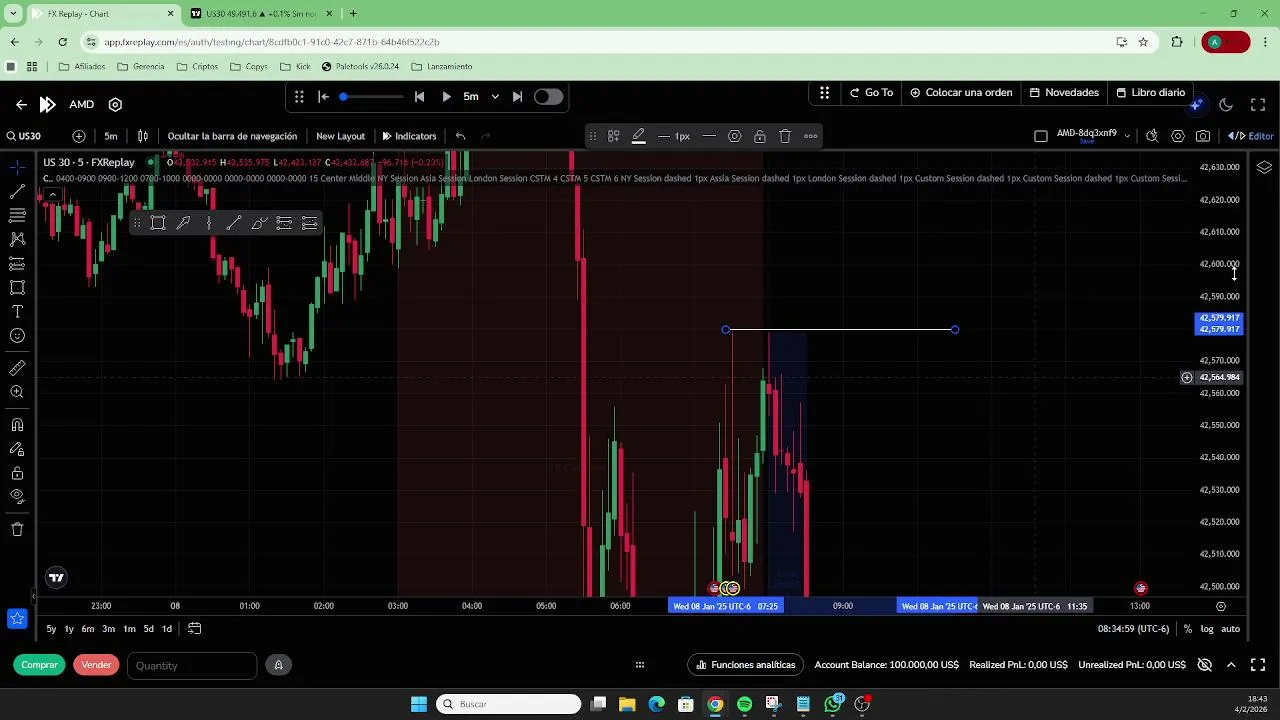Undo the last chart action
Viewport: 1280px width, 720px height.
pos(460,136)
